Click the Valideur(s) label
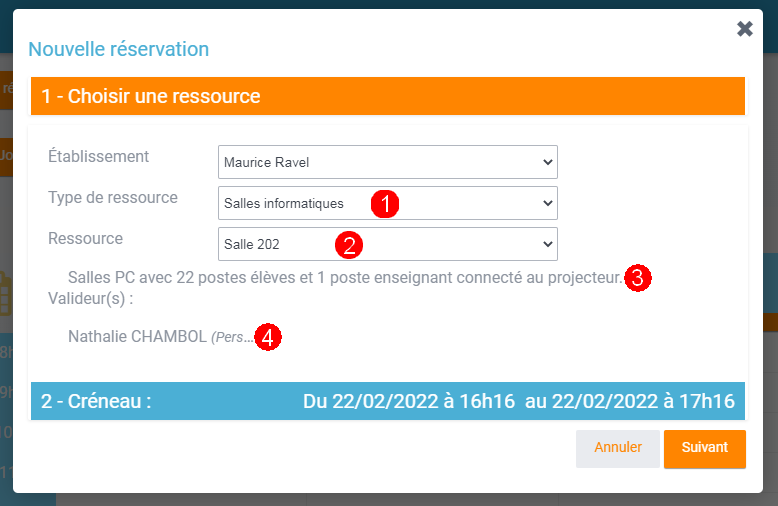Image resolution: width=778 pixels, height=506 pixels. (90, 297)
